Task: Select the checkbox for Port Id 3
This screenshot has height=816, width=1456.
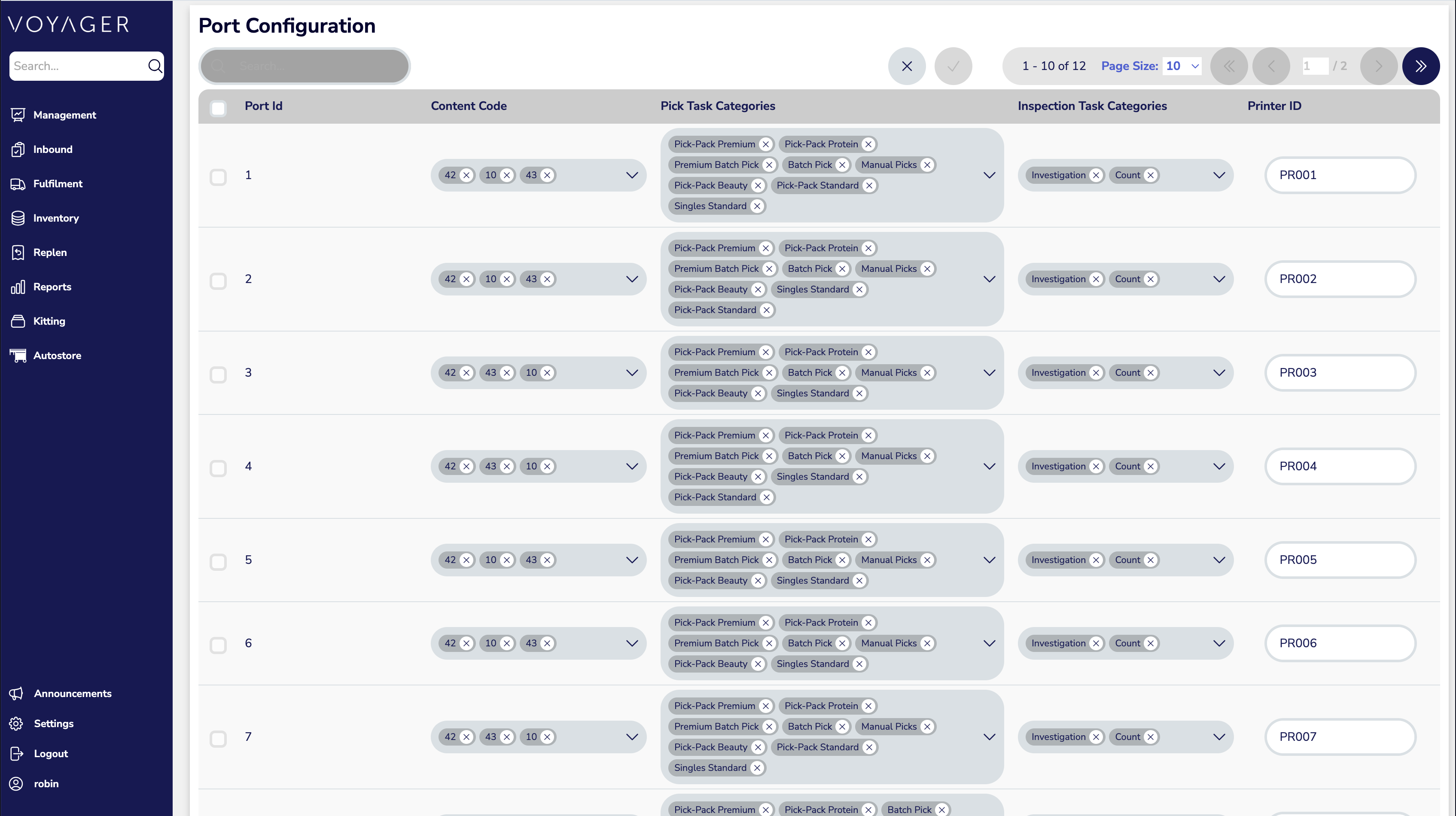Action: (x=218, y=375)
